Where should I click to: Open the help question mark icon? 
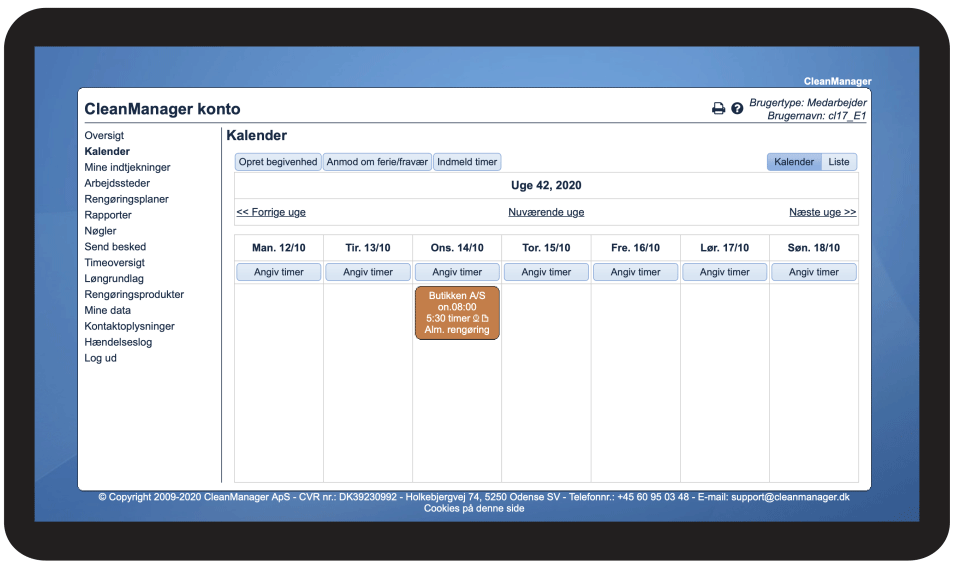pyautogui.click(x=737, y=108)
